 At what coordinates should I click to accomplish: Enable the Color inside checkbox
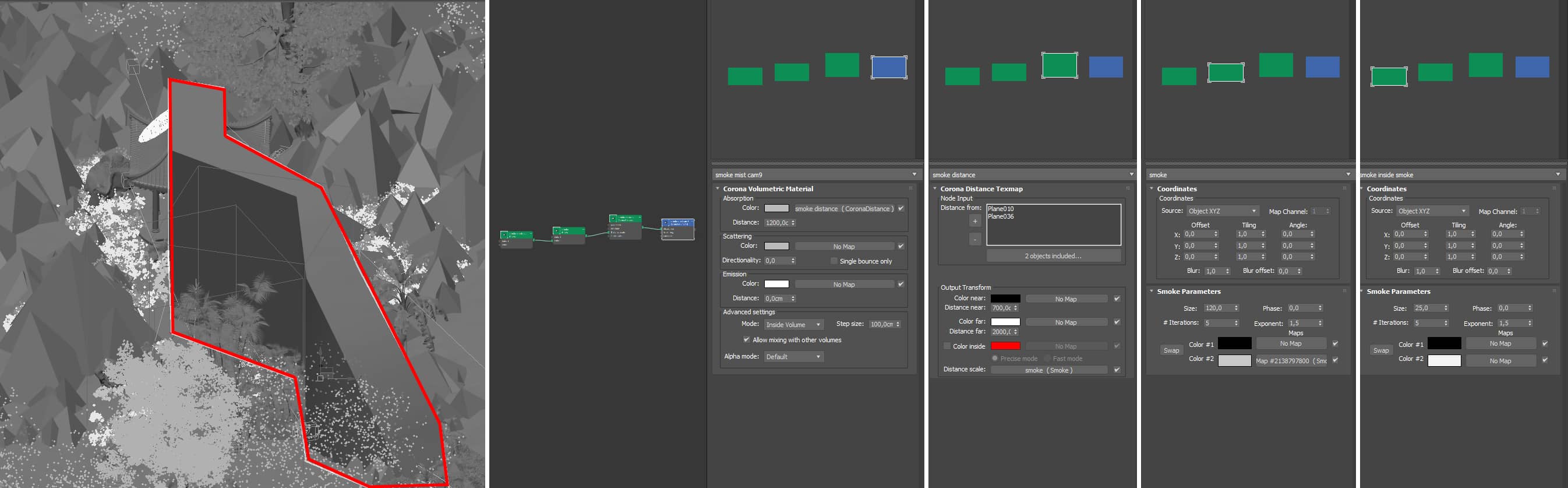pyautogui.click(x=947, y=346)
